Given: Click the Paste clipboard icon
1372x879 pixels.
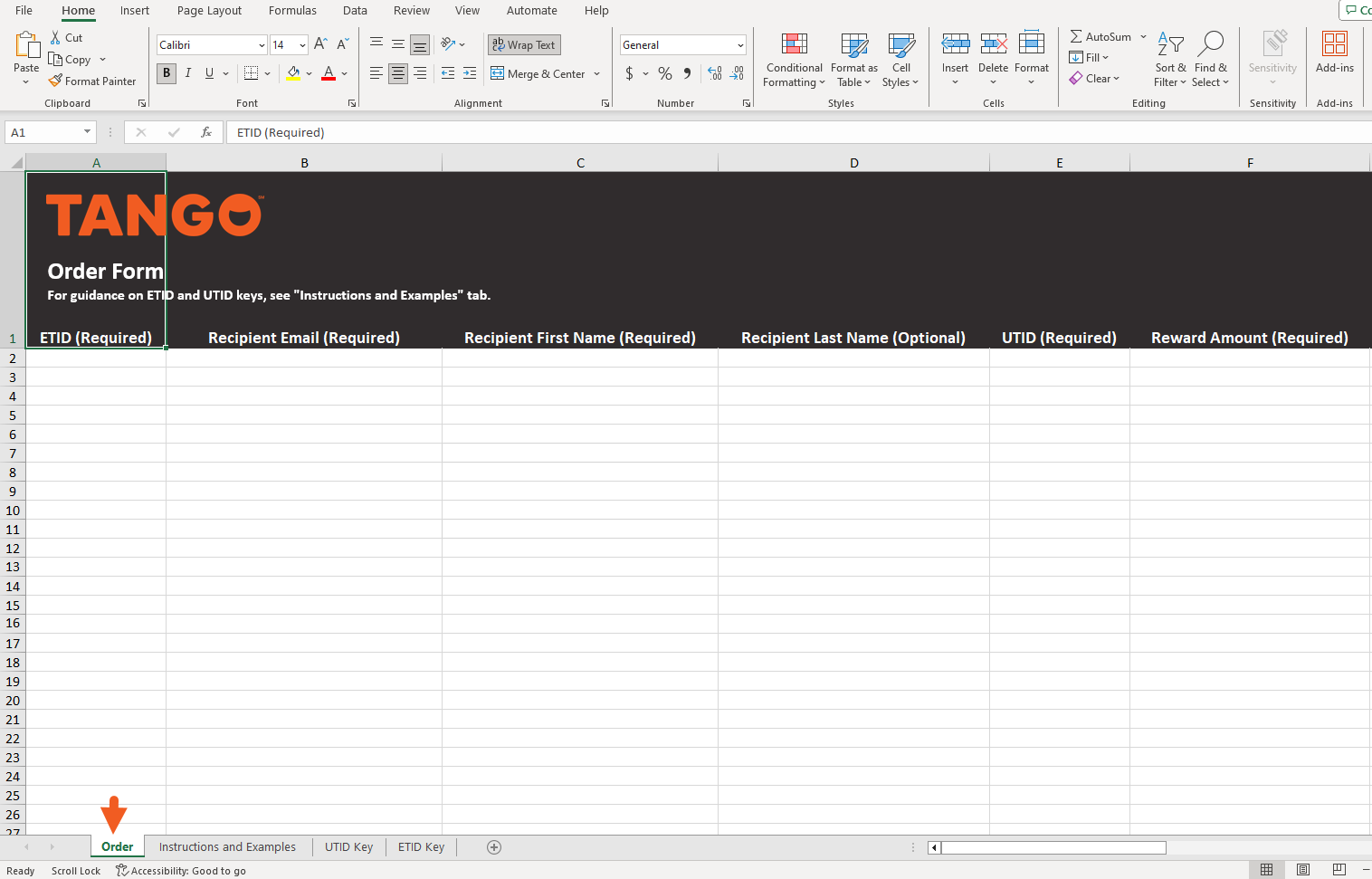Looking at the screenshot, I should coord(26,44).
